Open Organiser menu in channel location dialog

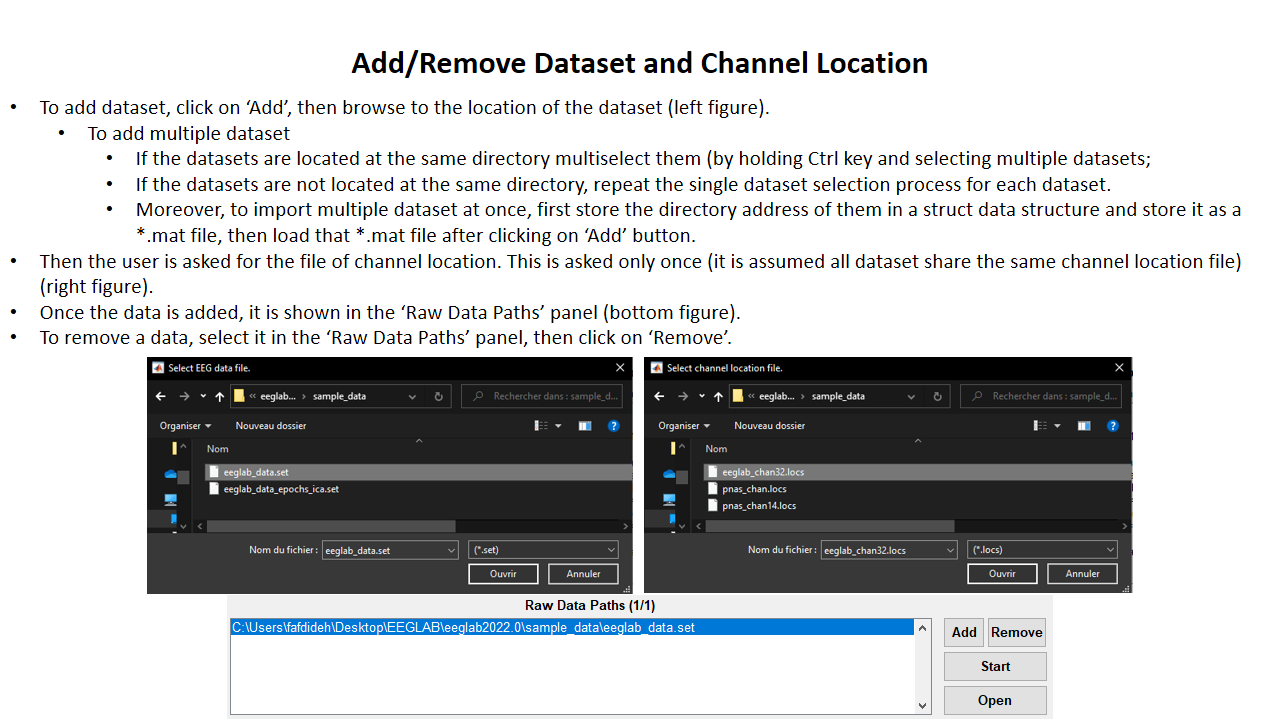click(684, 426)
